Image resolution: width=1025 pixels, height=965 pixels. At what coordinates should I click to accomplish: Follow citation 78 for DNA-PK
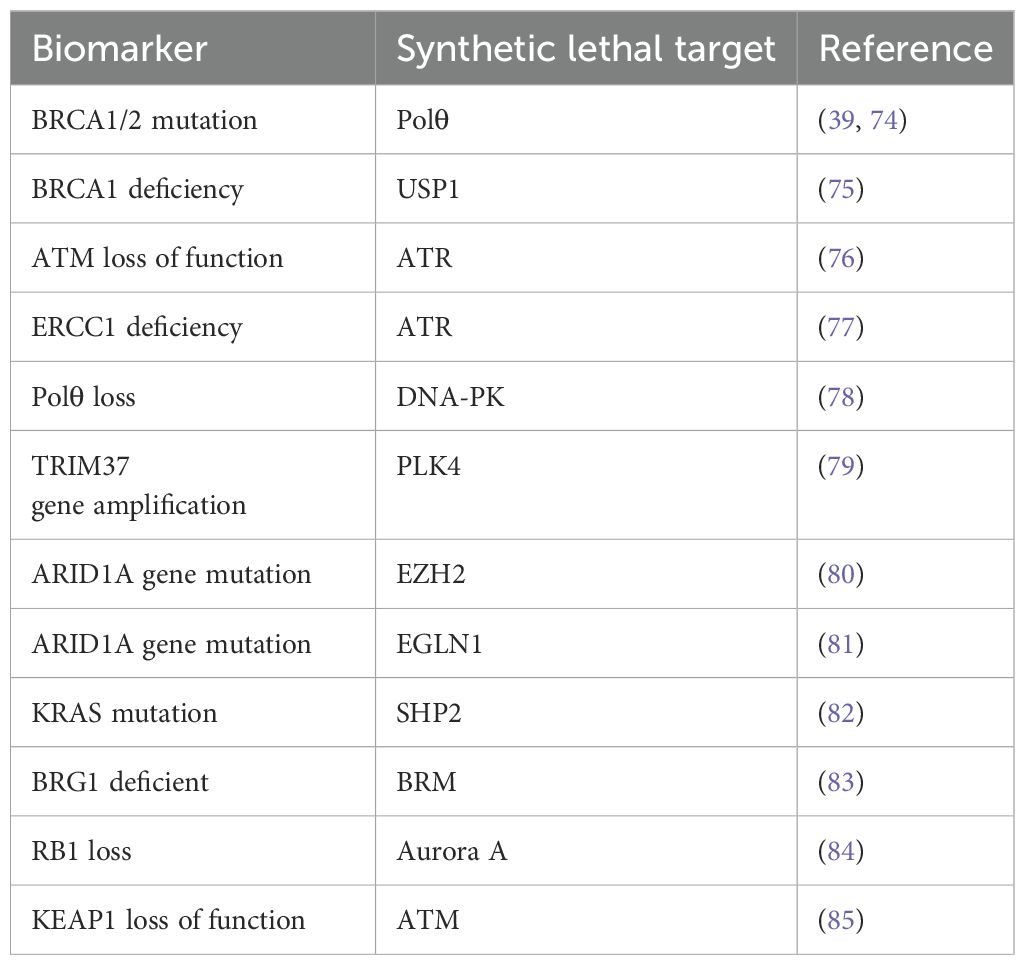point(841,397)
